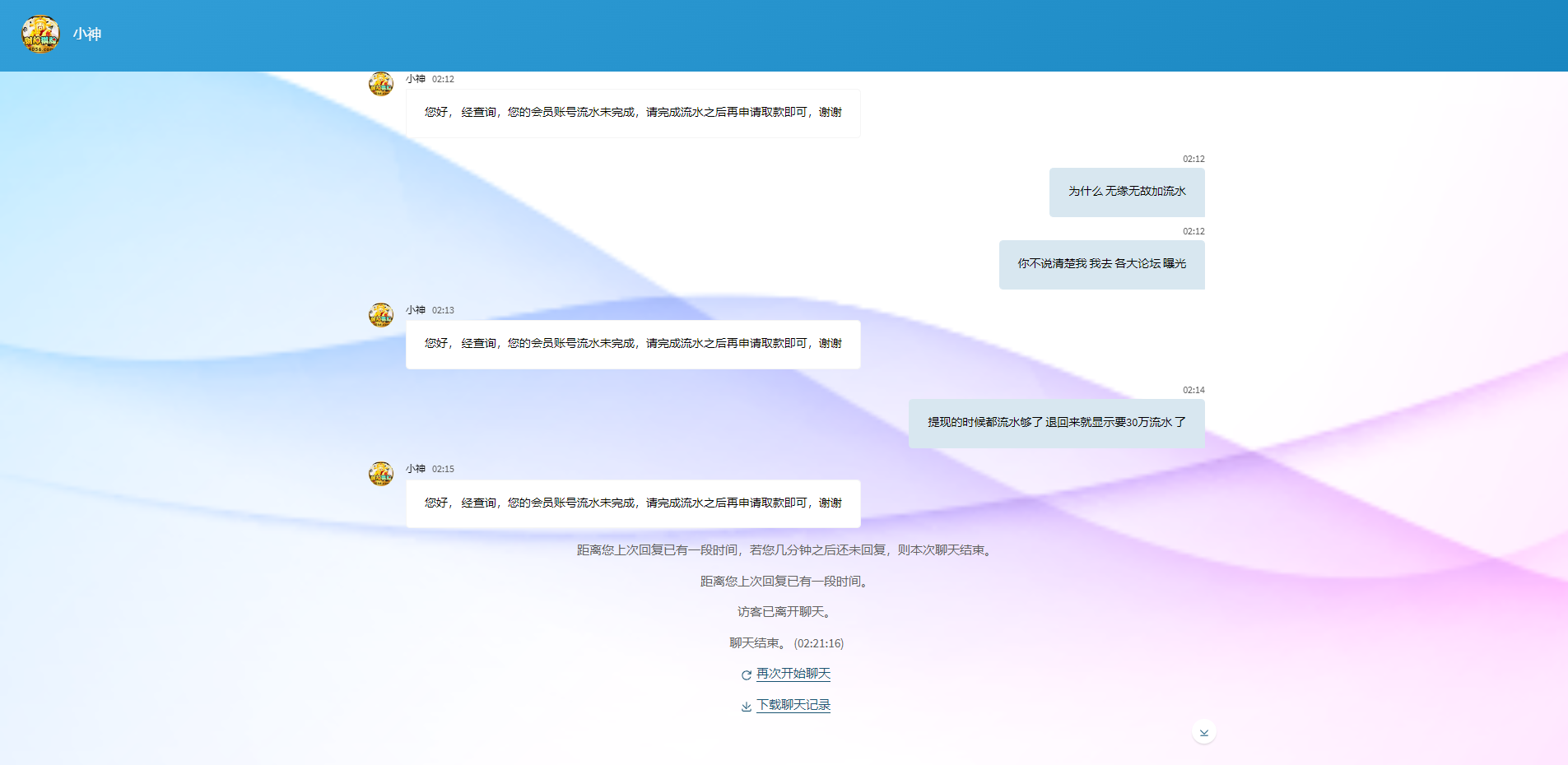Screen dimensions: 1568x765
Task: Click the 聊天结束 (02:21:16) status line
Action: (786, 643)
